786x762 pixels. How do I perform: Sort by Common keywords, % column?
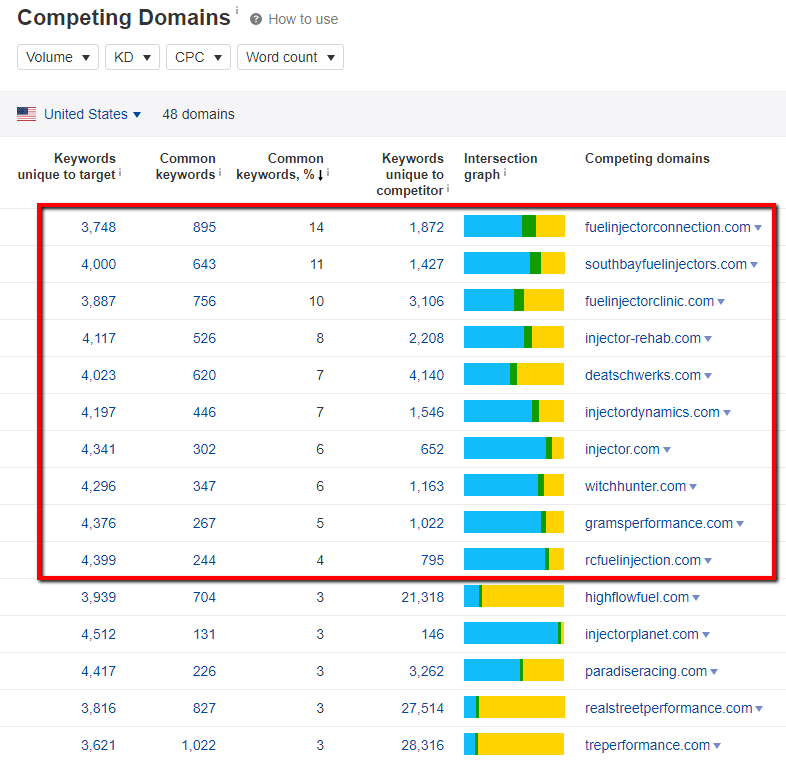(x=280, y=166)
